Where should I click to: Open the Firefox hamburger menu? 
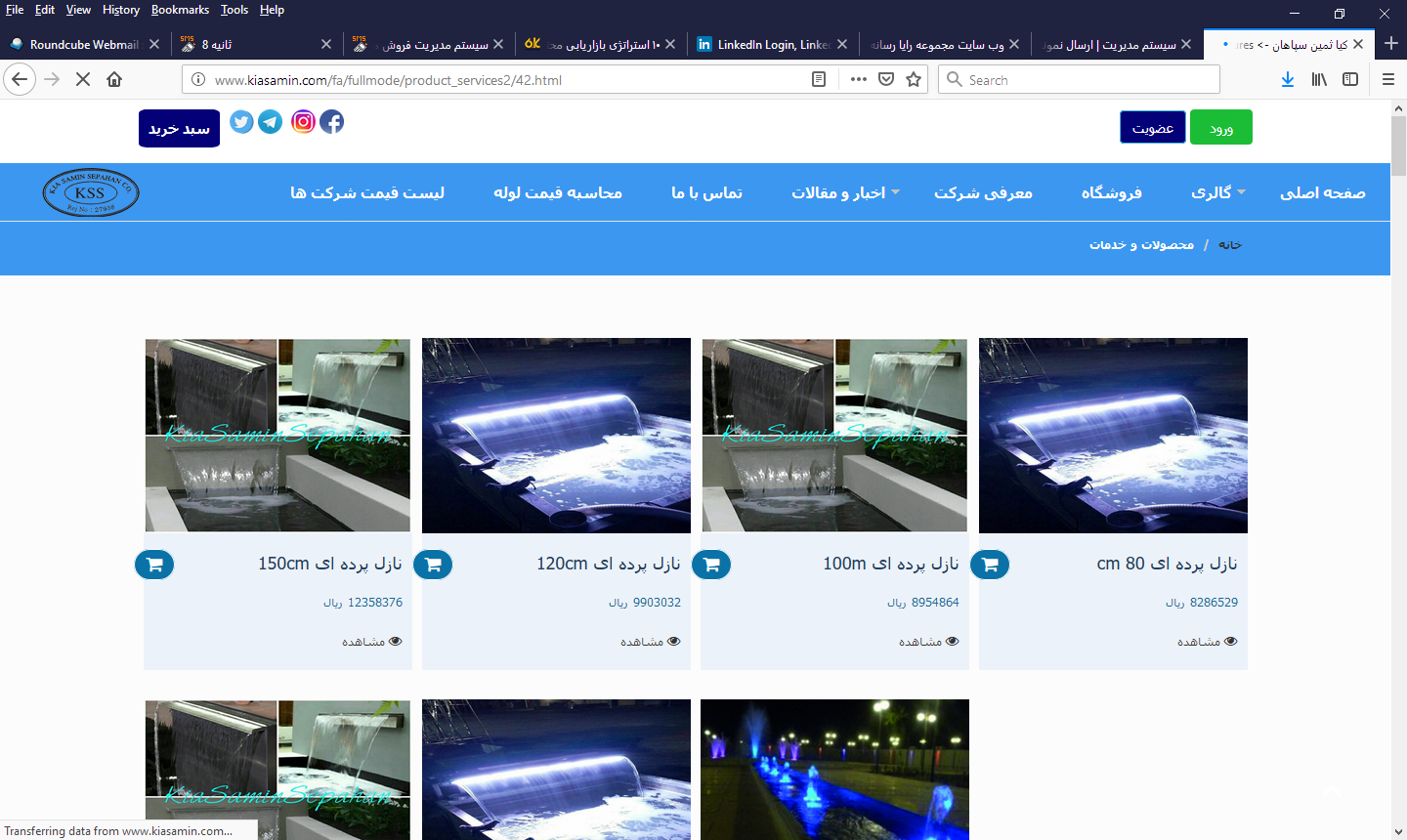coord(1387,79)
